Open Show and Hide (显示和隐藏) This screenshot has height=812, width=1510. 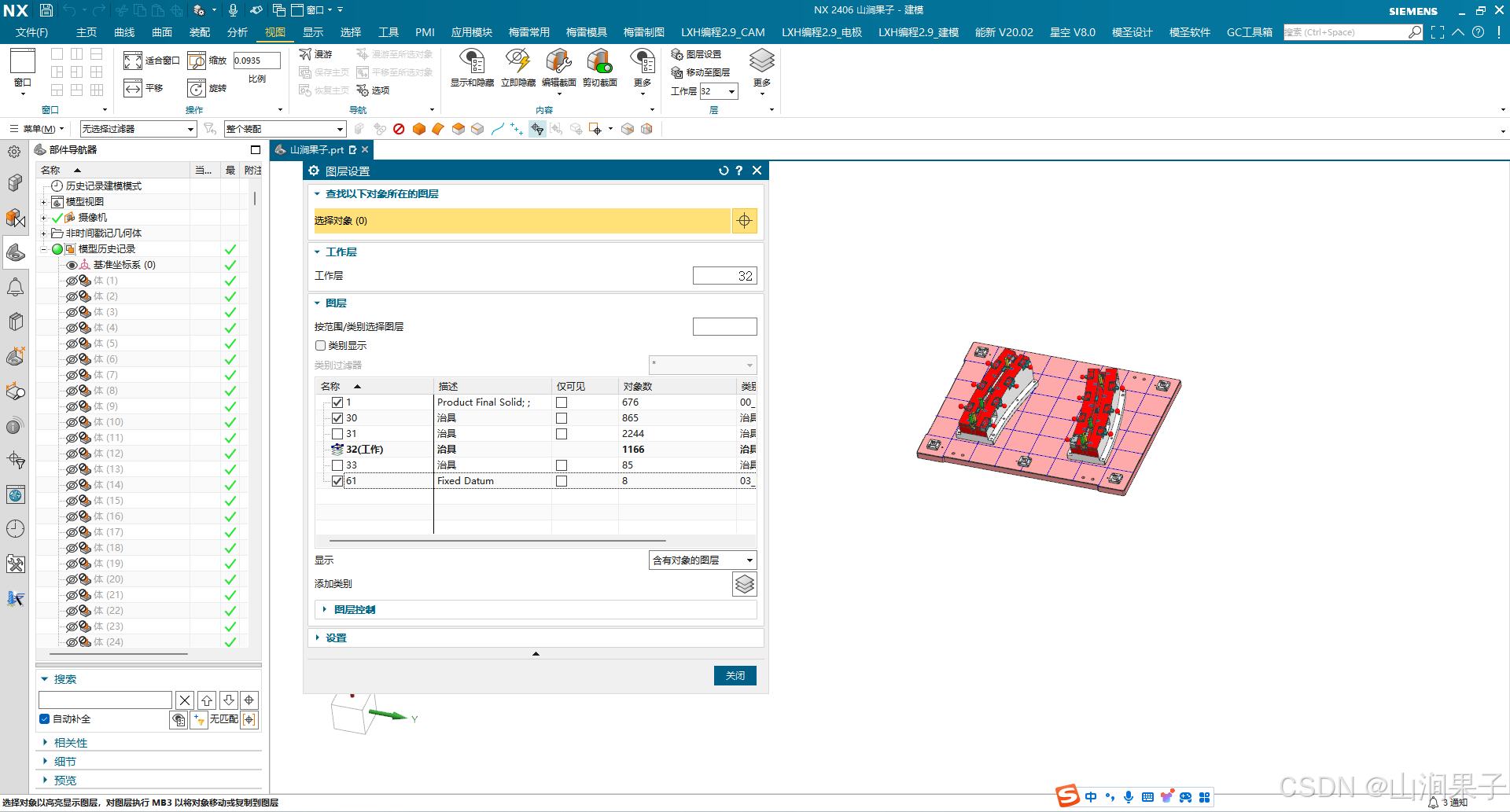coord(472,68)
